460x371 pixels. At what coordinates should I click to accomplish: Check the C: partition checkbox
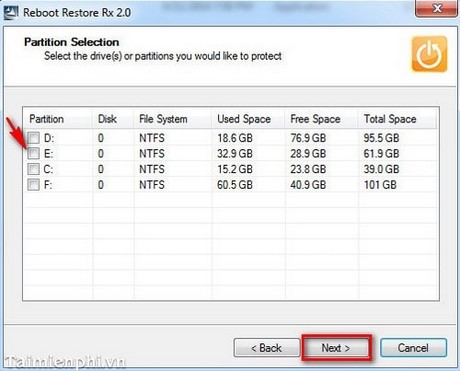click(33, 169)
